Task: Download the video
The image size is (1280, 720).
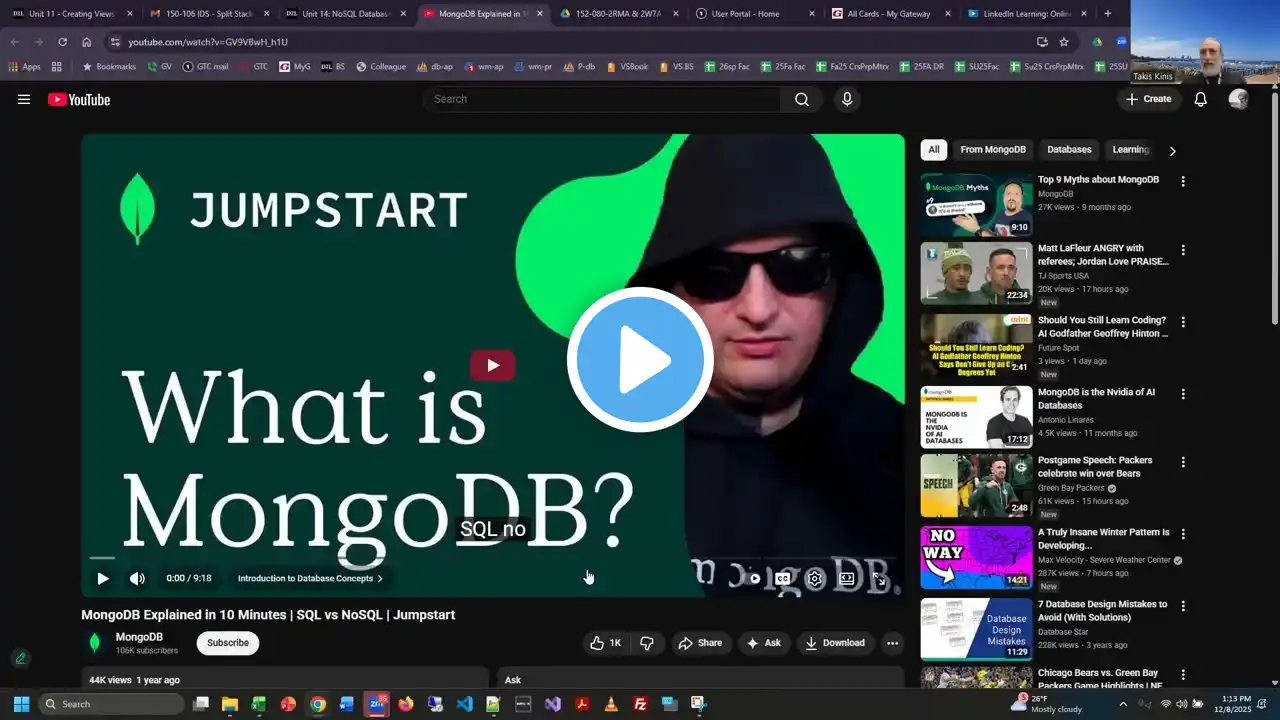Action: pyautogui.click(x=835, y=643)
